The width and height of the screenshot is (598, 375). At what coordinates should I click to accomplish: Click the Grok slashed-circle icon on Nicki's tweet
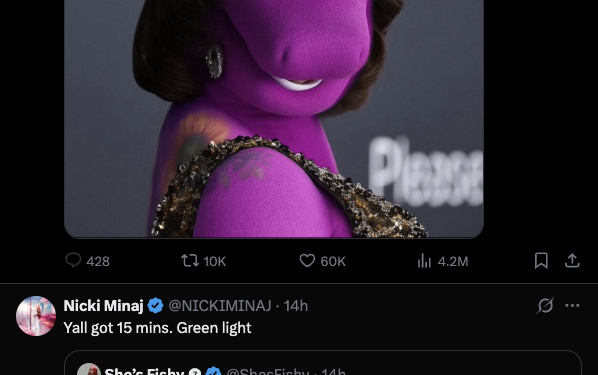point(545,306)
